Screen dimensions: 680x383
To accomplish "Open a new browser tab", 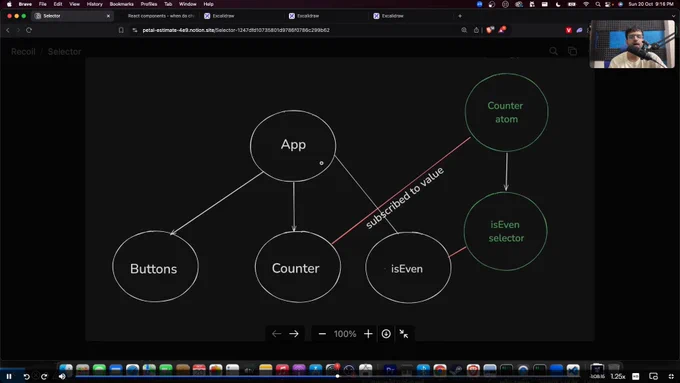I will pos(460,16).
